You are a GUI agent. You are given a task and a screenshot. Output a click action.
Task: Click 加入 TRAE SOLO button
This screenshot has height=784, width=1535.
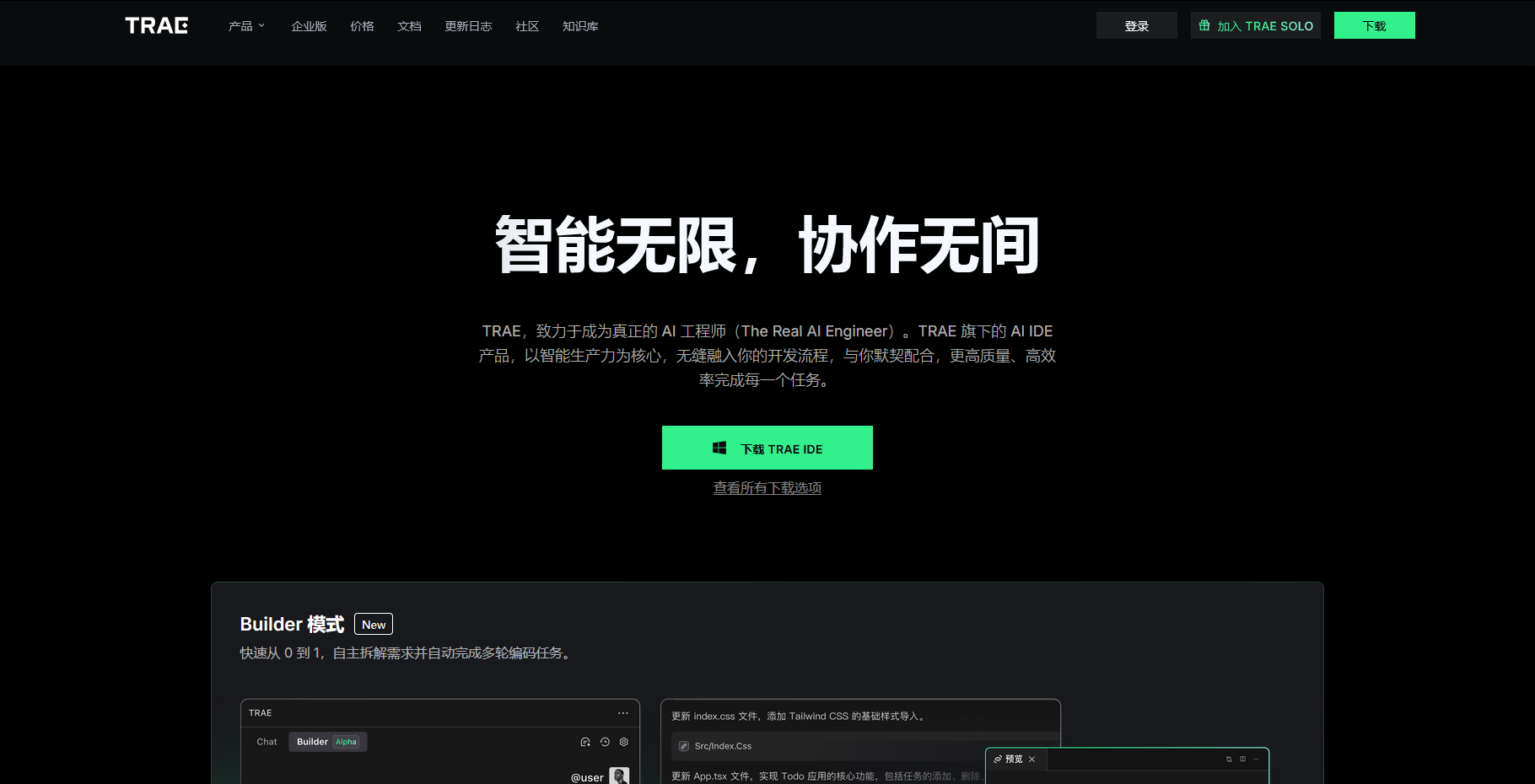(1256, 25)
